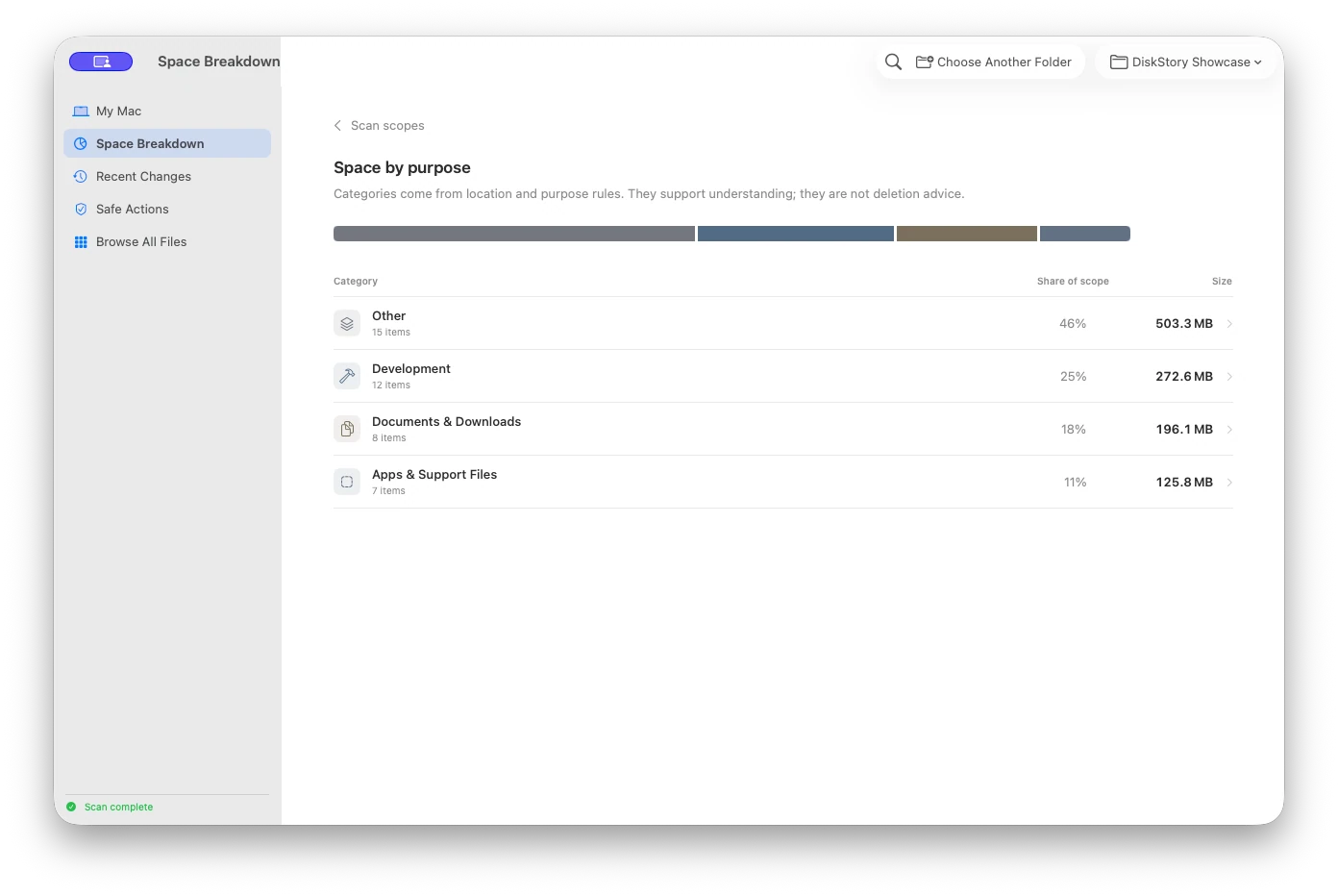Screen dimensions: 1338x896
Task: Click the blue Development bar segment
Action: click(x=796, y=234)
